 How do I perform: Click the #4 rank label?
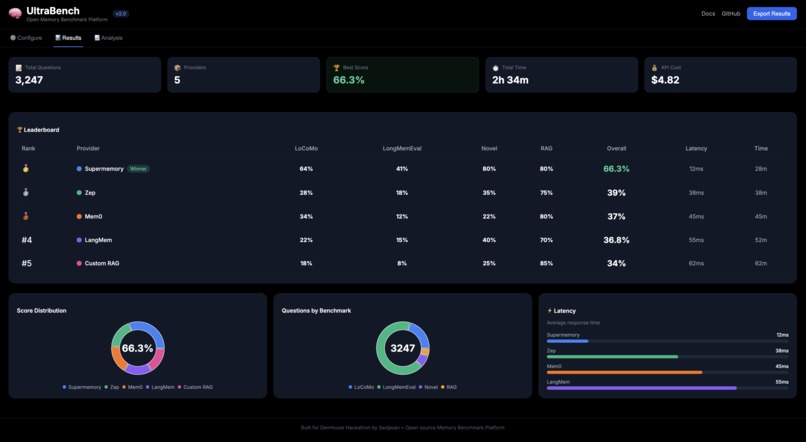(27, 240)
